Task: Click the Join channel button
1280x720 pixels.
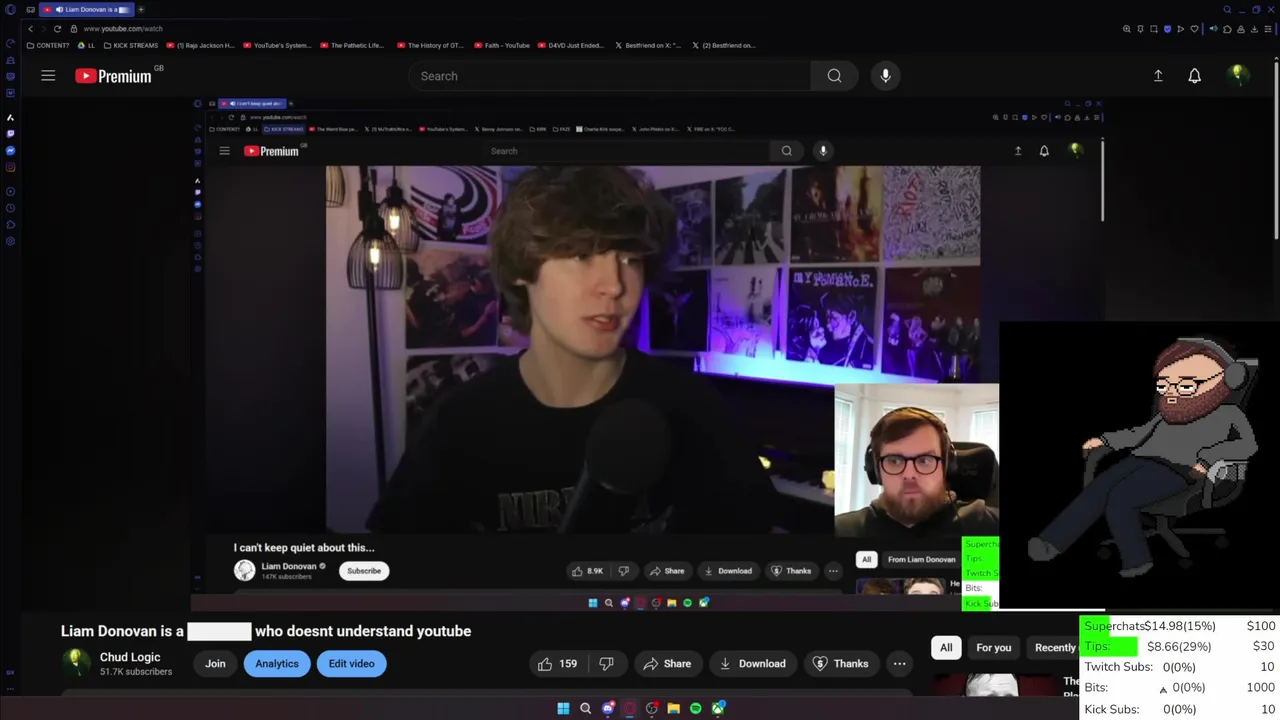Action: click(x=215, y=664)
